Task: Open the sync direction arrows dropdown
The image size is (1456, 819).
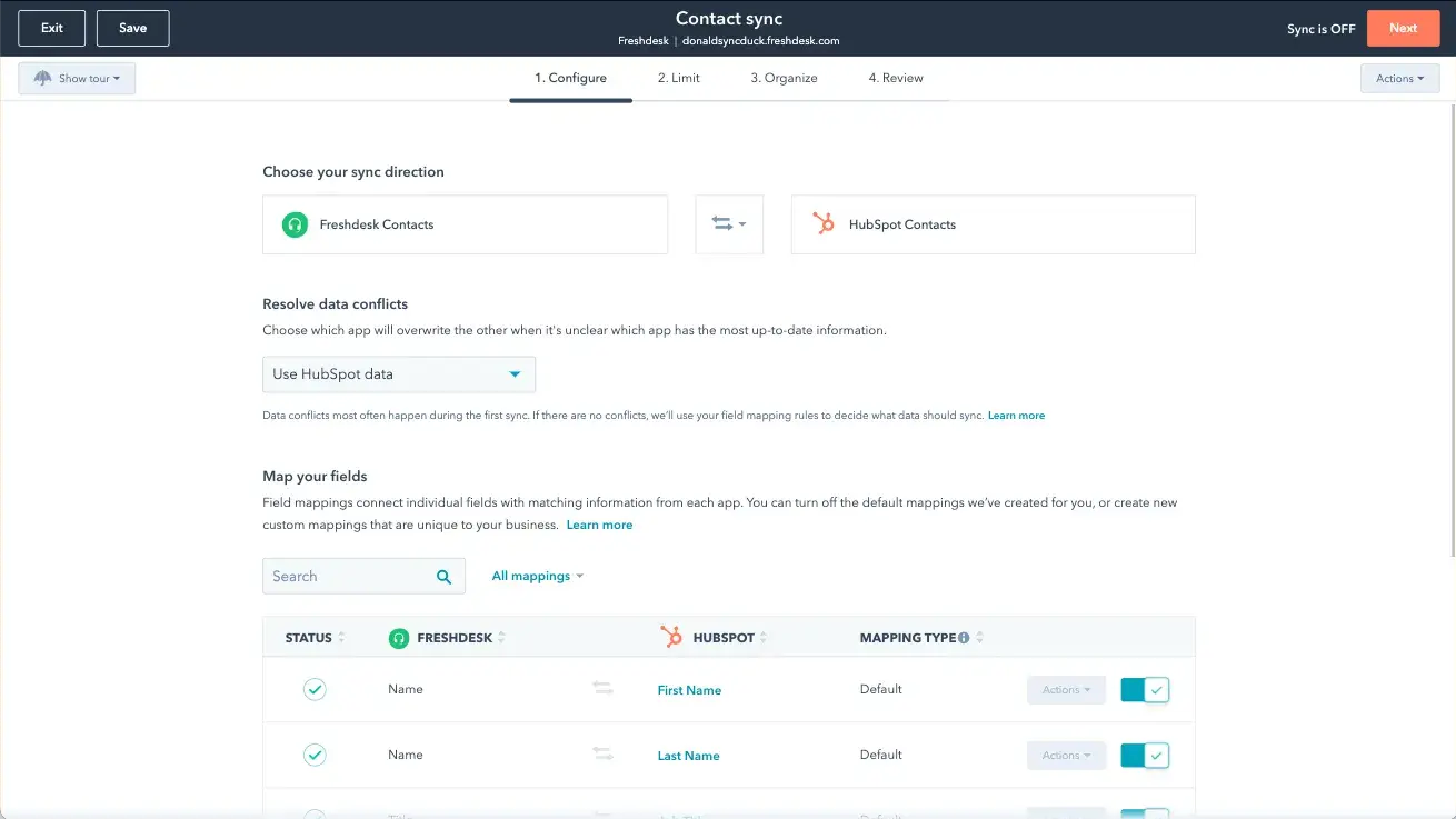Action: (x=729, y=224)
